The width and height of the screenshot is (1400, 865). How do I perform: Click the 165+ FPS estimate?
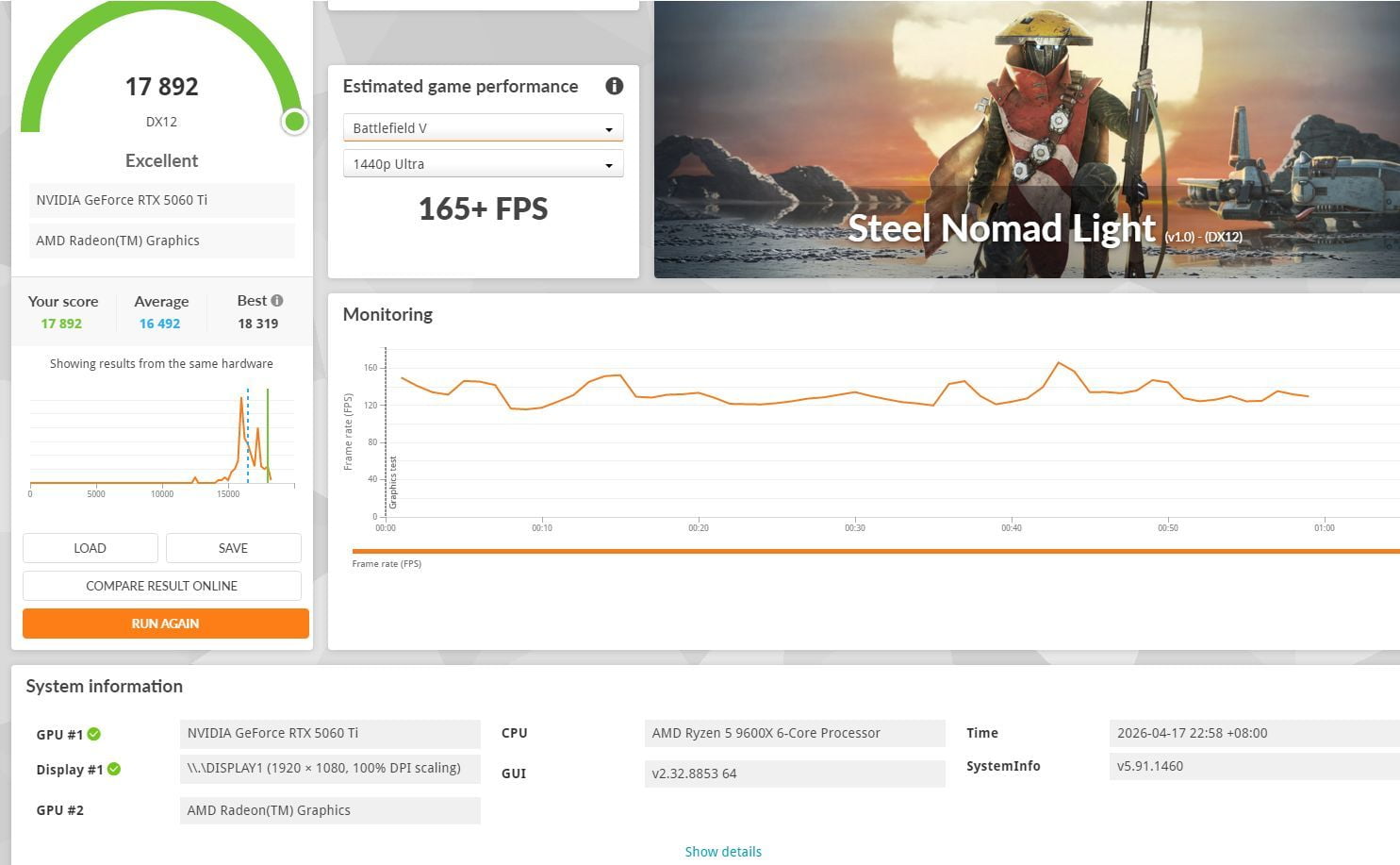[483, 208]
